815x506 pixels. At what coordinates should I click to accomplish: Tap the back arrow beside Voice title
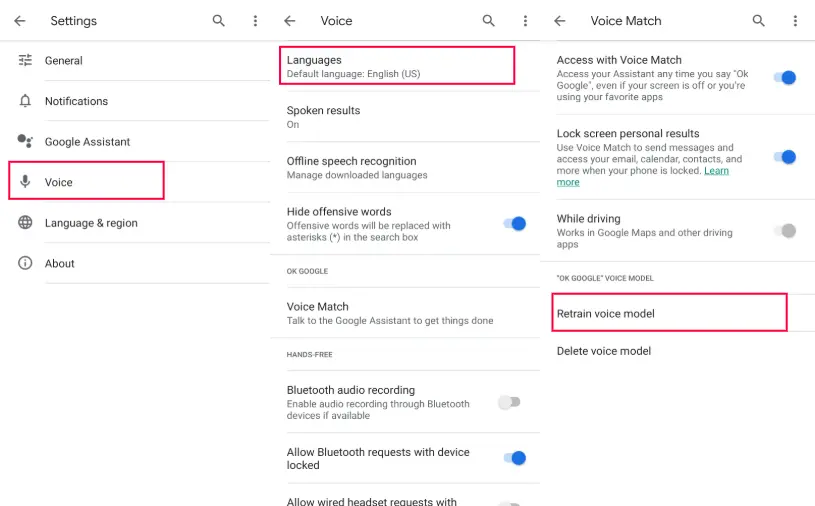pyautogui.click(x=290, y=21)
